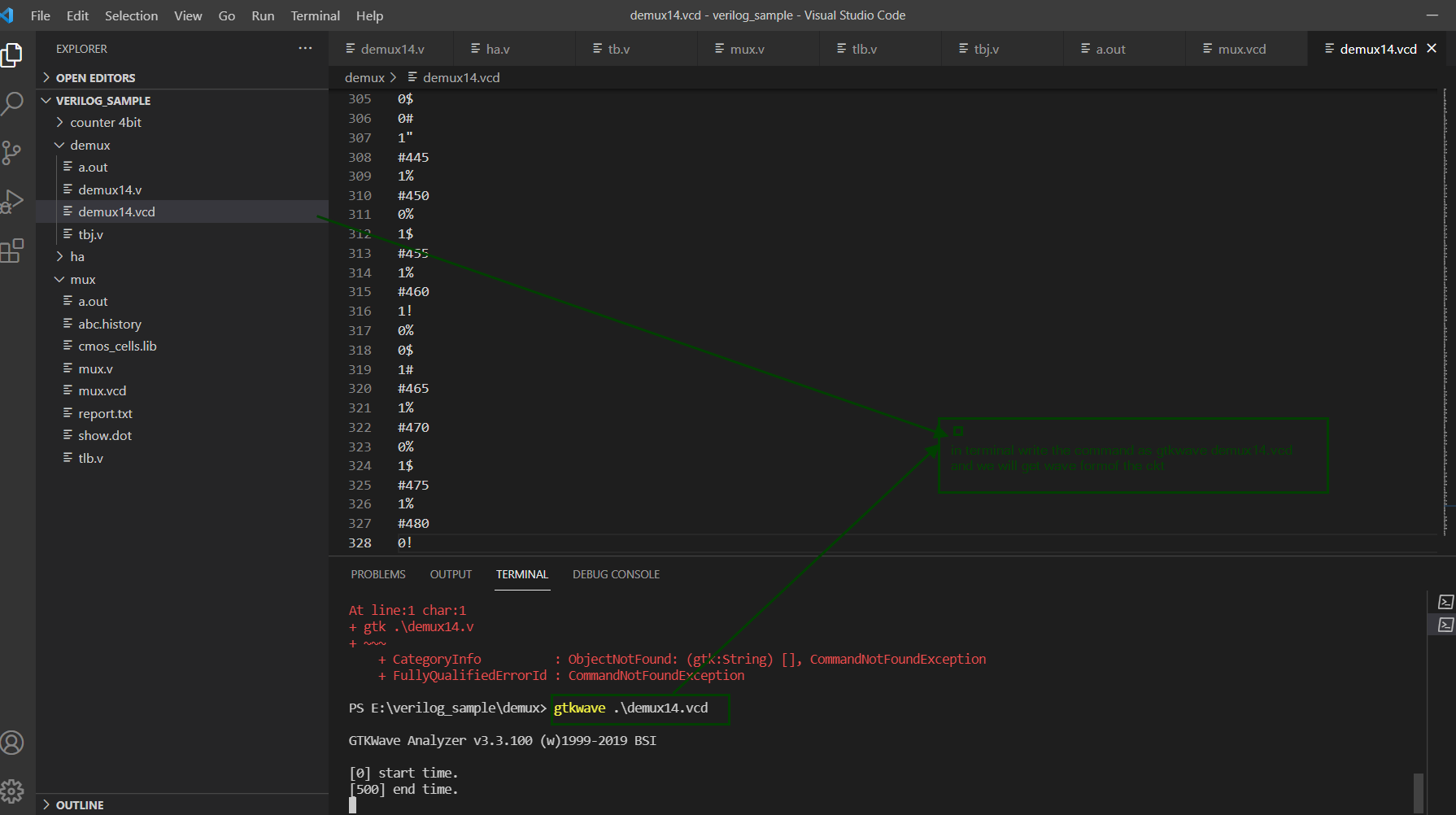Screen dimensions: 1456x815
Task: Open show.dot file in explorer
Action: click(x=182, y=436)
